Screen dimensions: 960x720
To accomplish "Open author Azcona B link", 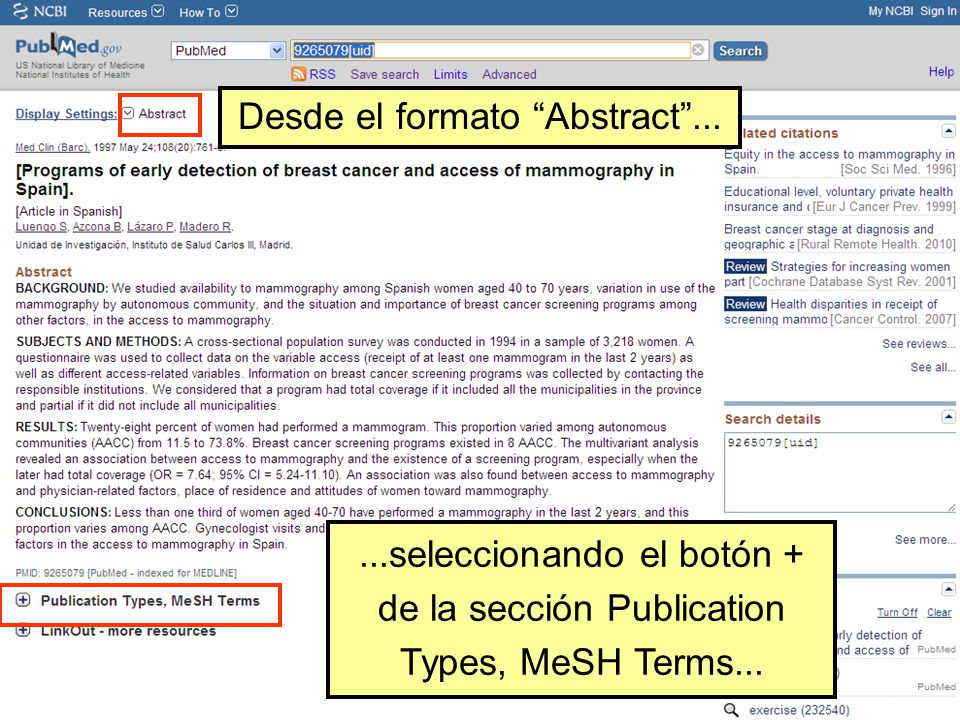I will 97,227.
